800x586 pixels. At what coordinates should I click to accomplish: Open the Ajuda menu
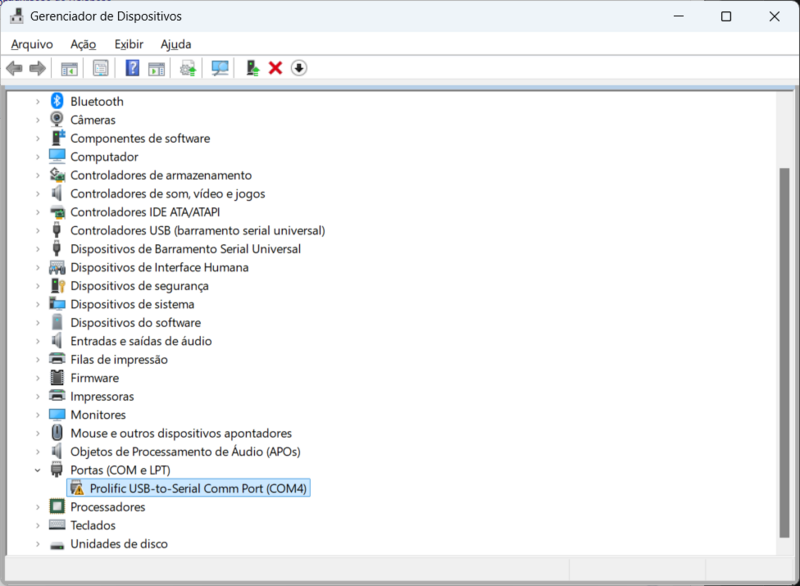(176, 44)
